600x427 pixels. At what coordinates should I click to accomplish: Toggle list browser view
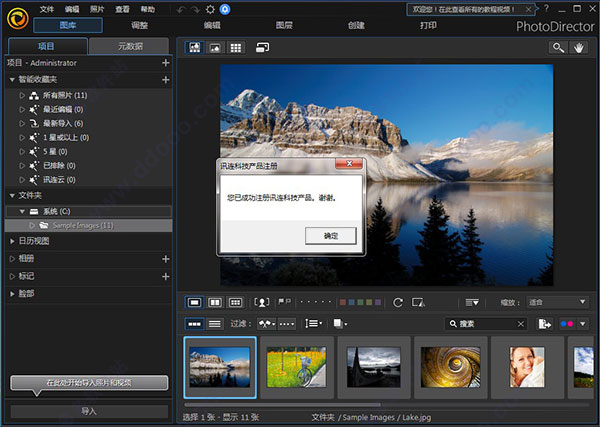point(215,324)
